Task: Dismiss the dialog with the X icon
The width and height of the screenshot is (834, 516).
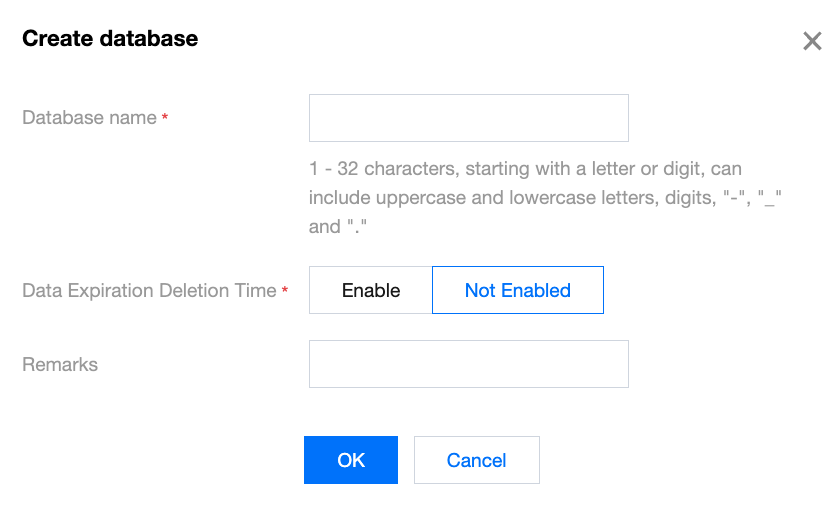Action: [812, 41]
